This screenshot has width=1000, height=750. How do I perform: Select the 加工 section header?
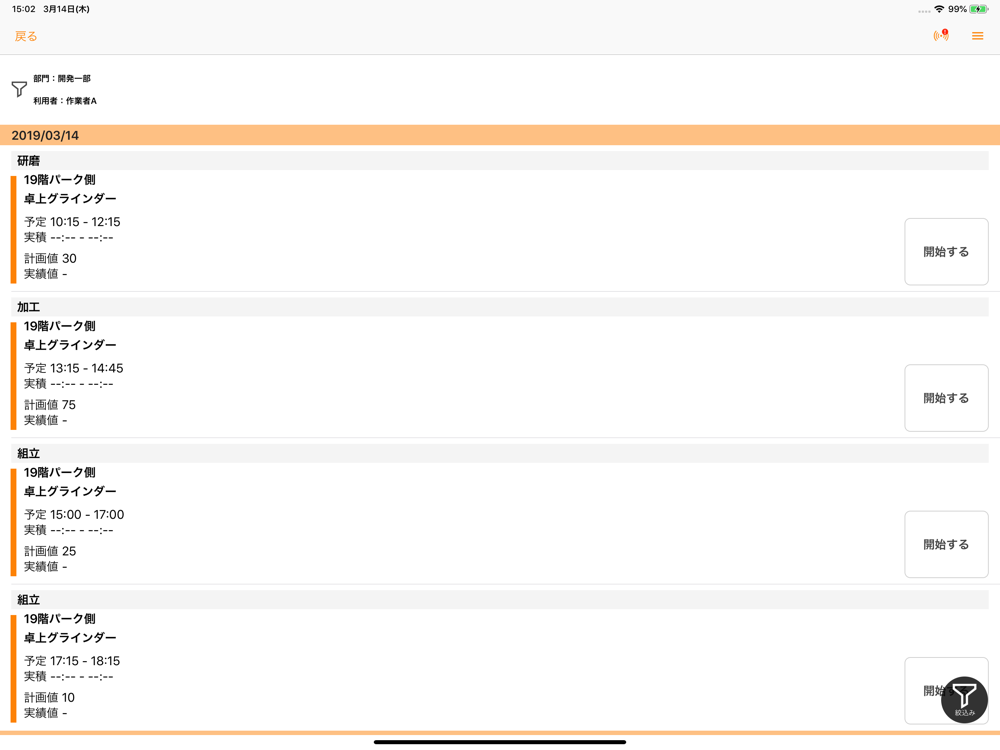pos(500,307)
